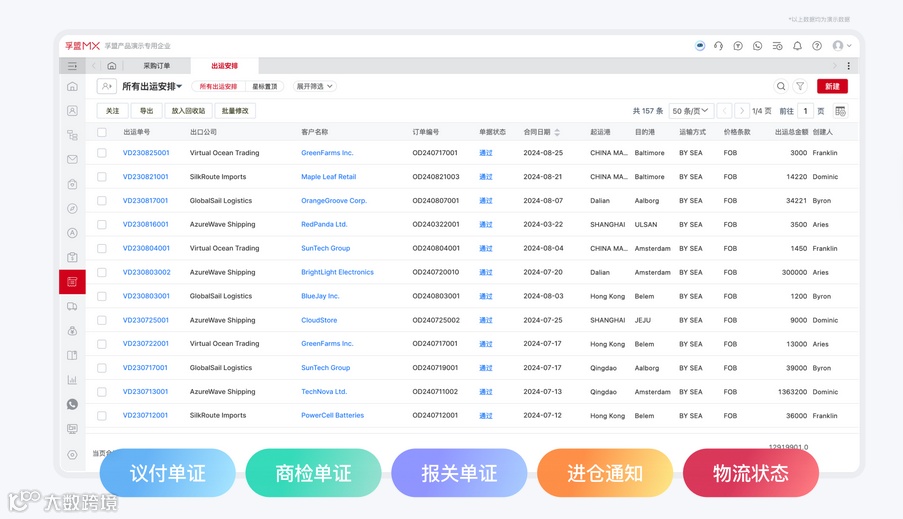Open the sidebar home dashboard icon
Image resolution: width=903 pixels, height=519 pixels.
pos(72,86)
